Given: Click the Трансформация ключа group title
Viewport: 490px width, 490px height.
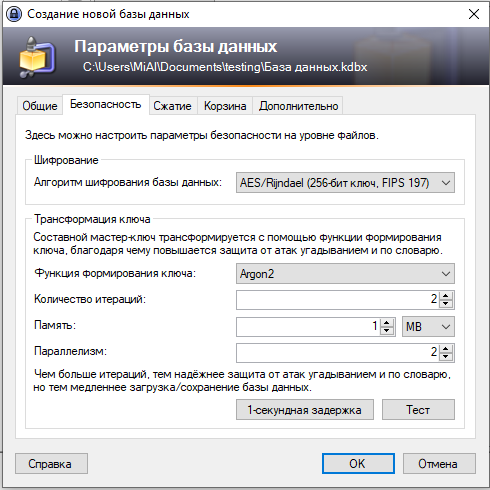Looking at the screenshot, I should pos(92,219).
